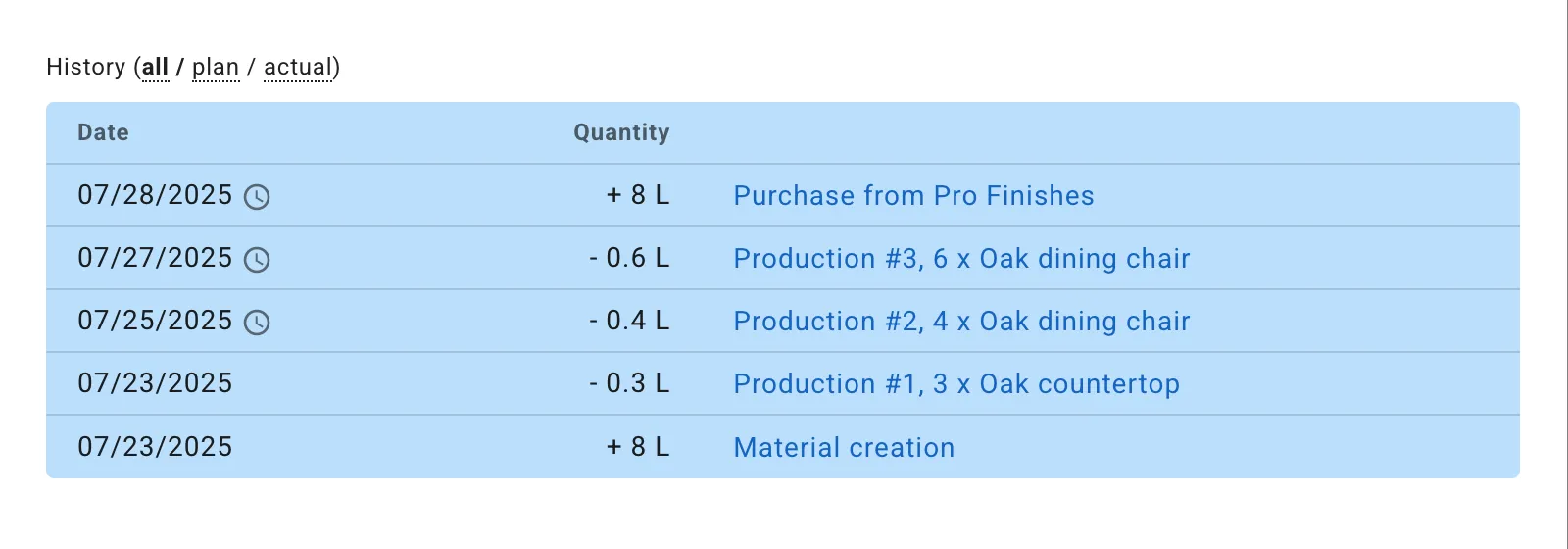Click the Date column header

103,132
